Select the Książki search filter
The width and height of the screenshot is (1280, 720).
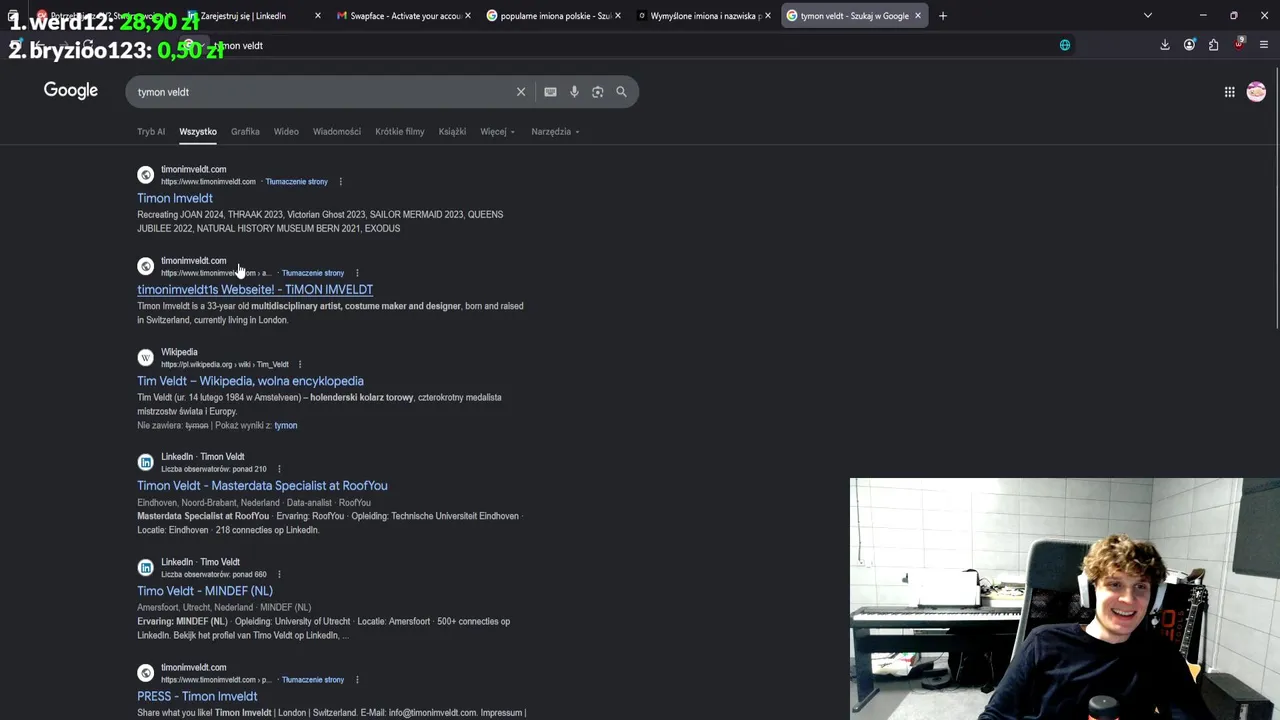coord(452,132)
